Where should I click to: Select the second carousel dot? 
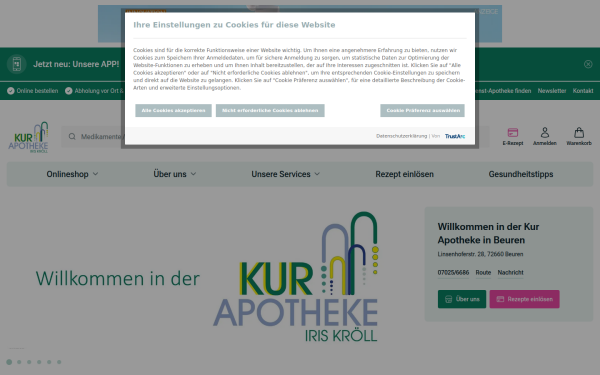pos(19,362)
